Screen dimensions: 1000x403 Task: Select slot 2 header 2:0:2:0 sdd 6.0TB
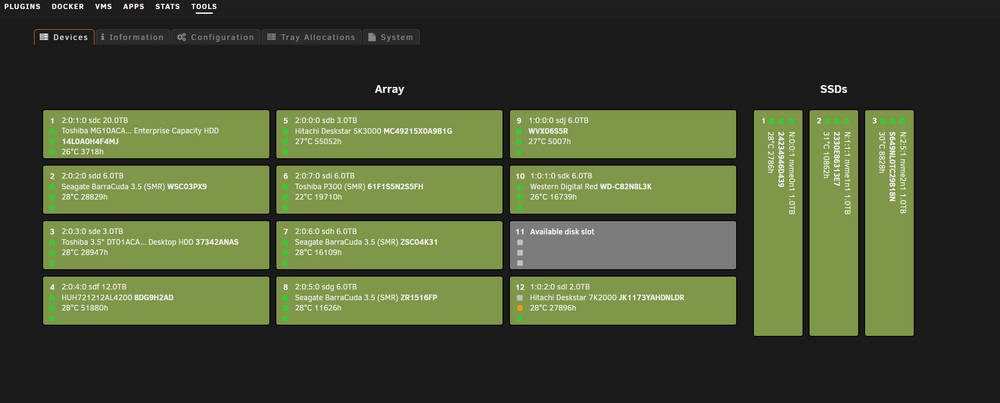click(92, 175)
